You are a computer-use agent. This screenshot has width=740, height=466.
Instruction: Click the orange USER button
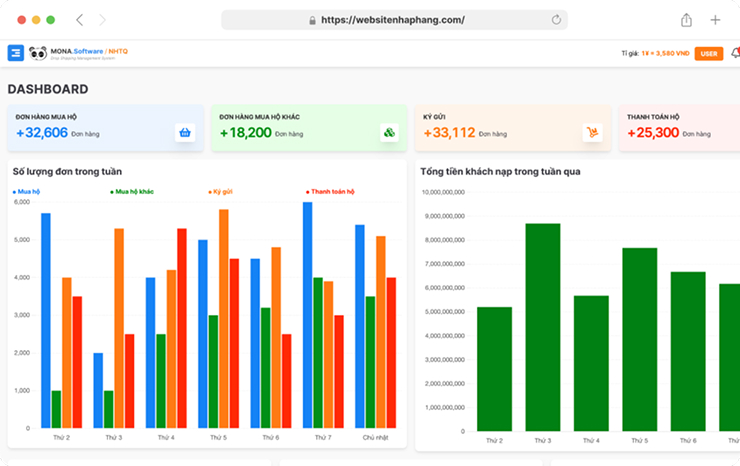click(x=709, y=53)
